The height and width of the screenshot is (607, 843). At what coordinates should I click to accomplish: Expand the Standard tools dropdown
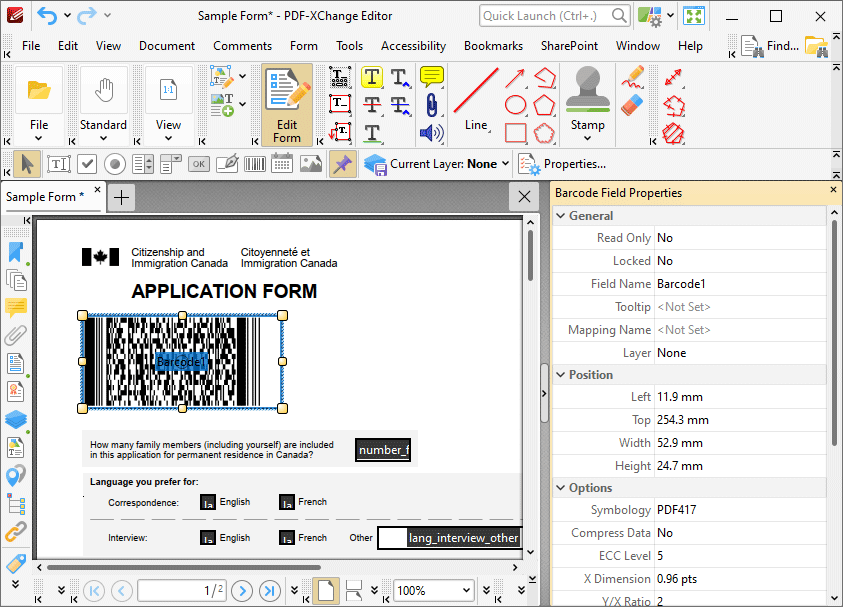(x=103, y=138)
